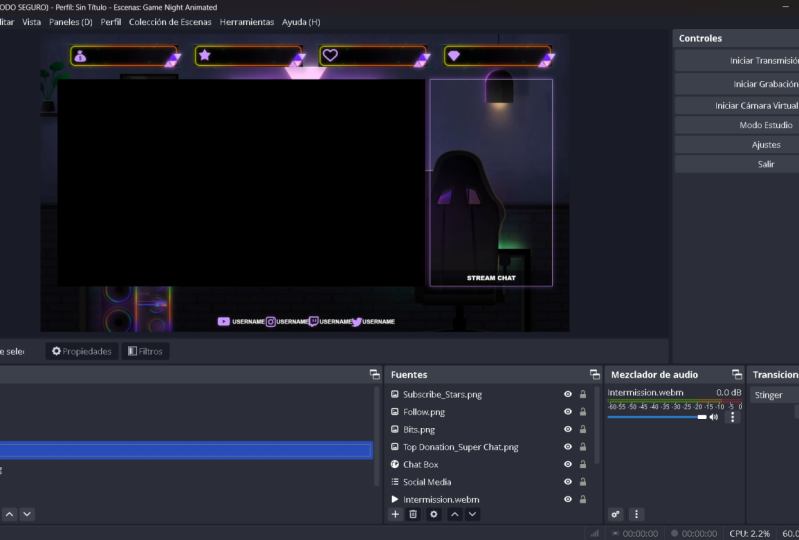Viewport: 799px width, 540px height.
Task: Click the Salir button
Action: (737, 164)
